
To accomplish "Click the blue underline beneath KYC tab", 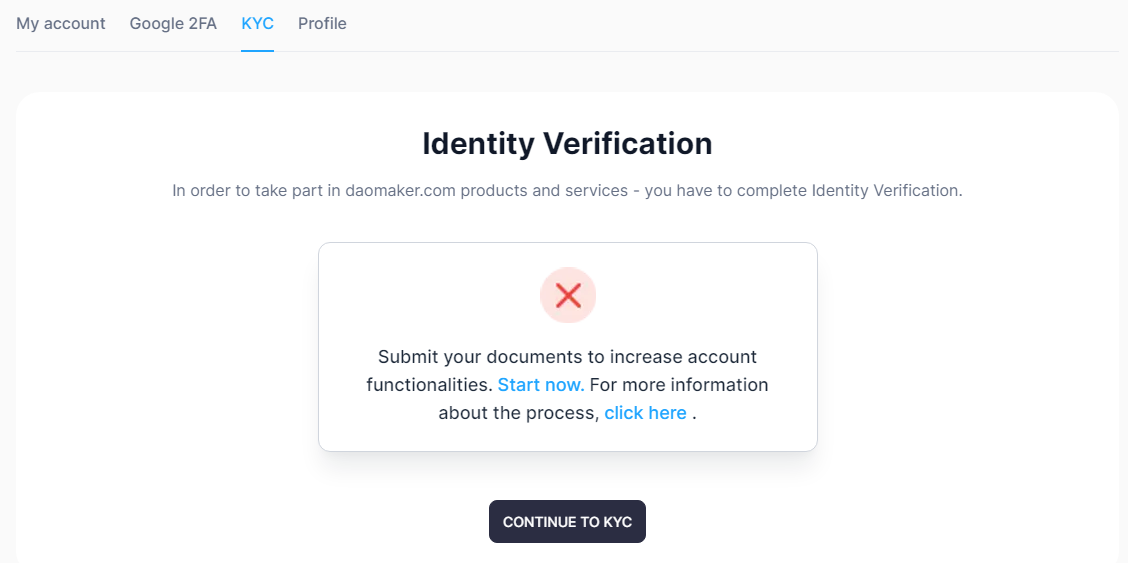I will pyautogui.click(x=257, y=50).
